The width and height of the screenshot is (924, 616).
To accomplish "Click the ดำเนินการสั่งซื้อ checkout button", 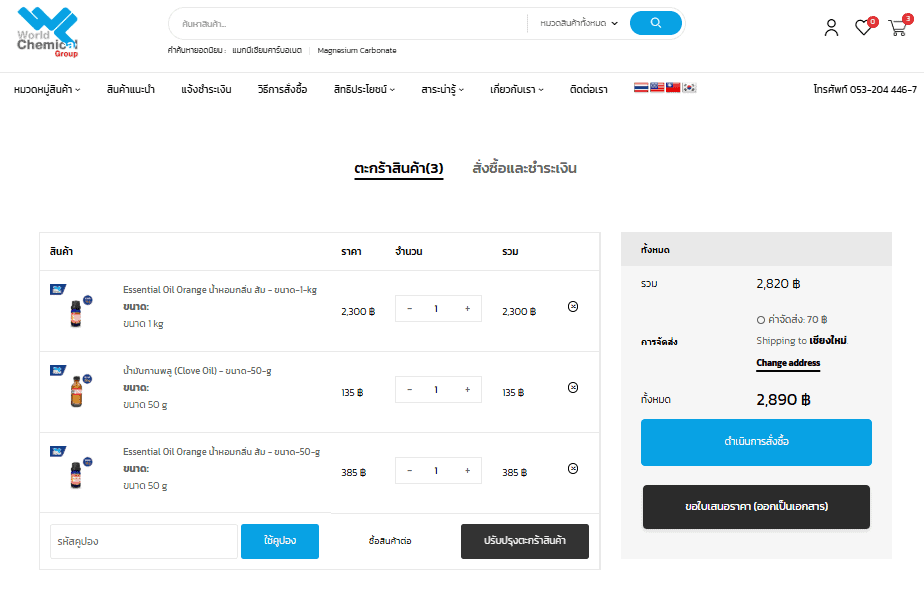I will (x=756, y=442).
